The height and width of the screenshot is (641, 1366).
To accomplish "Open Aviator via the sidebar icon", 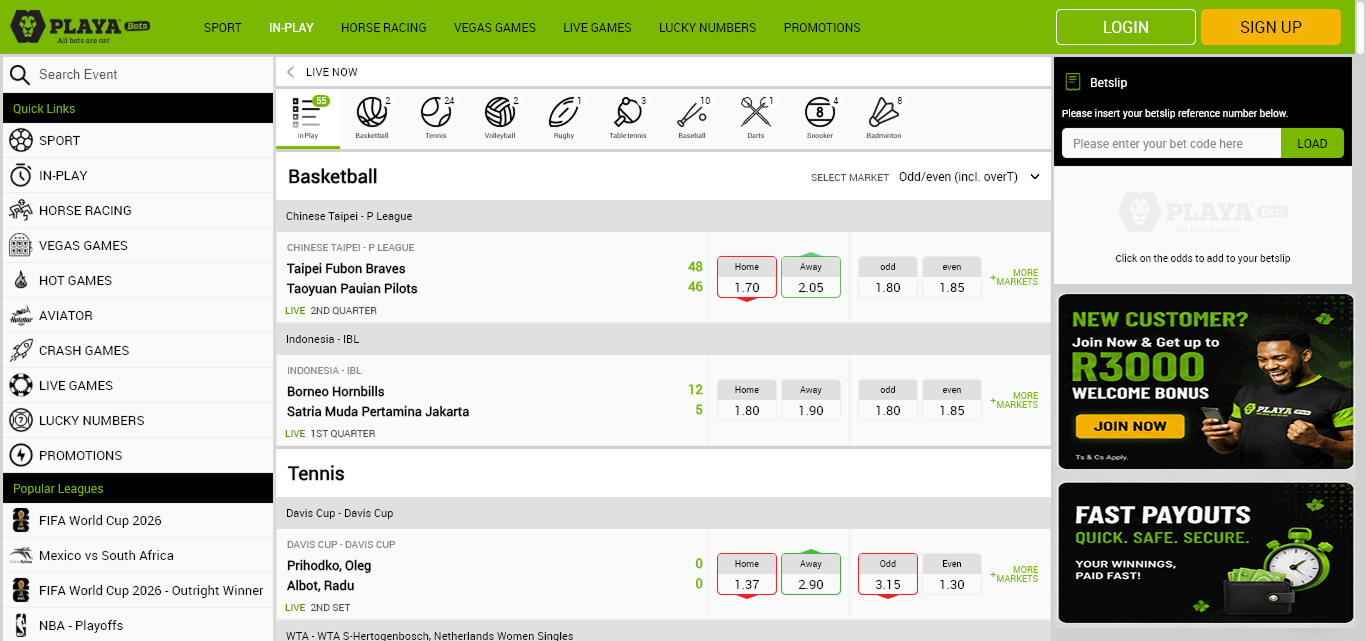I will tap(20, 315).
